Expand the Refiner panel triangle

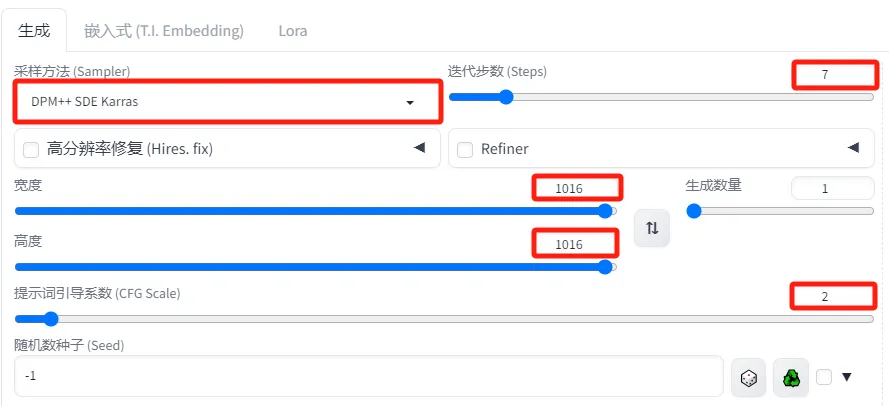coord(853,149)
